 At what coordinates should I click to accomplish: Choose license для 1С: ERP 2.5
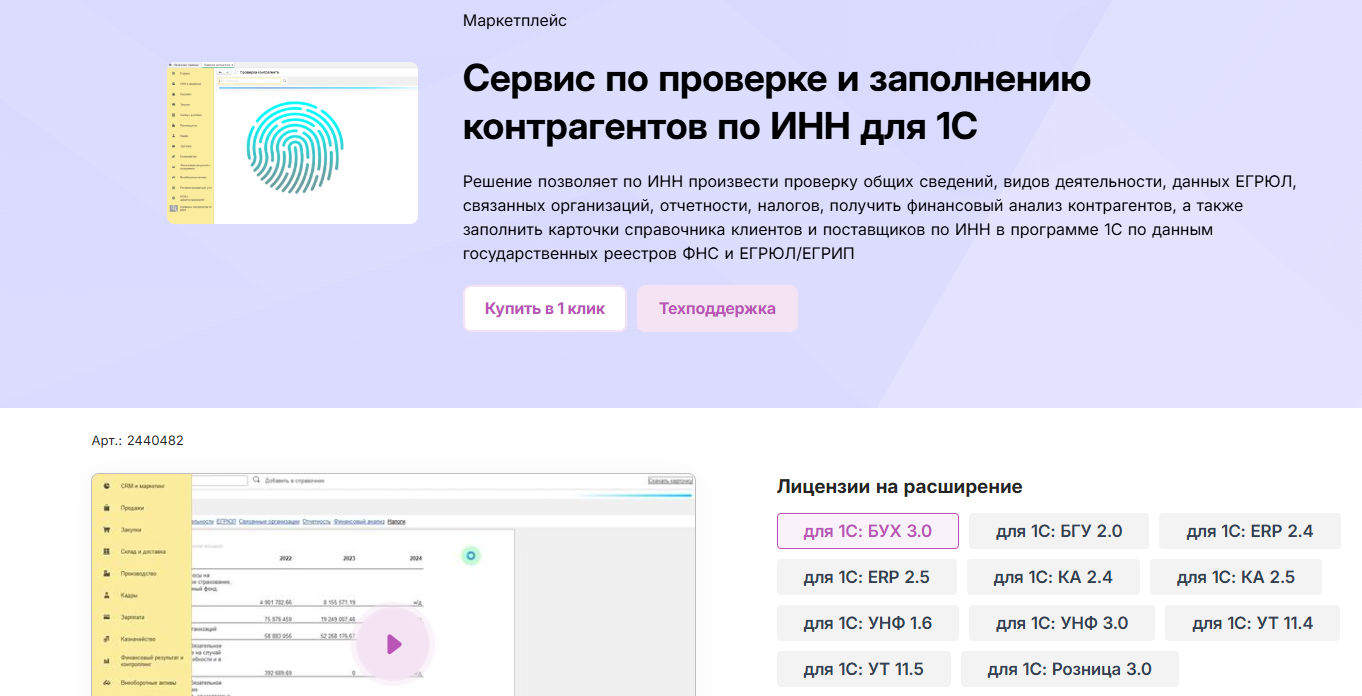click(x=866, y=577)
